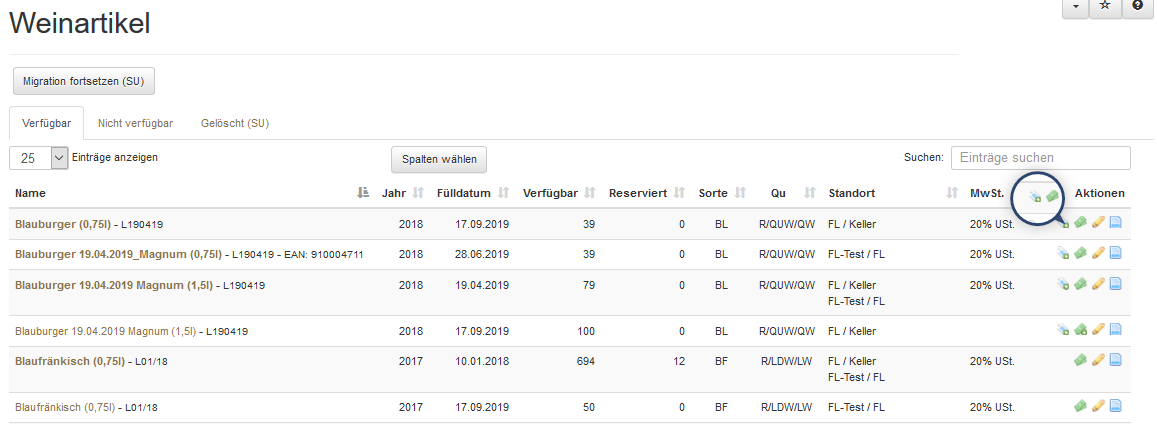Click tag-add icon in the Blauburger Magnum 79 row
1157x424 pixels.
pos(1063,284)
